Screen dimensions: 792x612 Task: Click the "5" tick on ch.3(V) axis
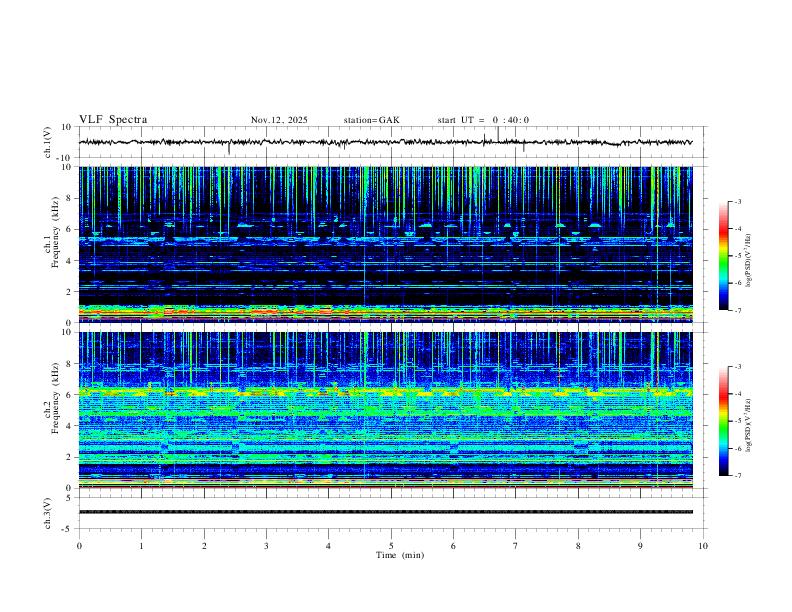(x=69, y=497)
